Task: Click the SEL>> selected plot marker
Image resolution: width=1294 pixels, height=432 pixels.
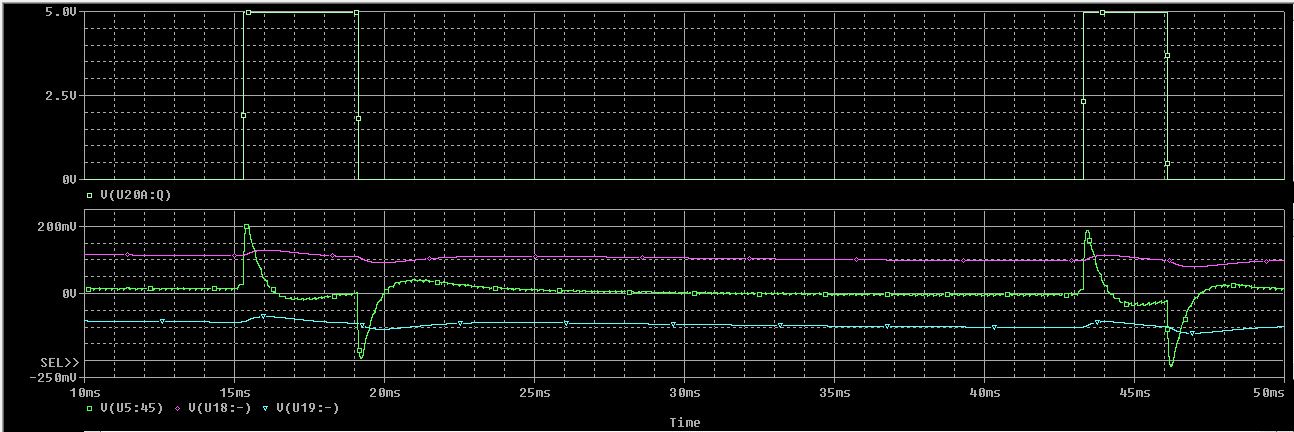Action: (x=60, y=361)
